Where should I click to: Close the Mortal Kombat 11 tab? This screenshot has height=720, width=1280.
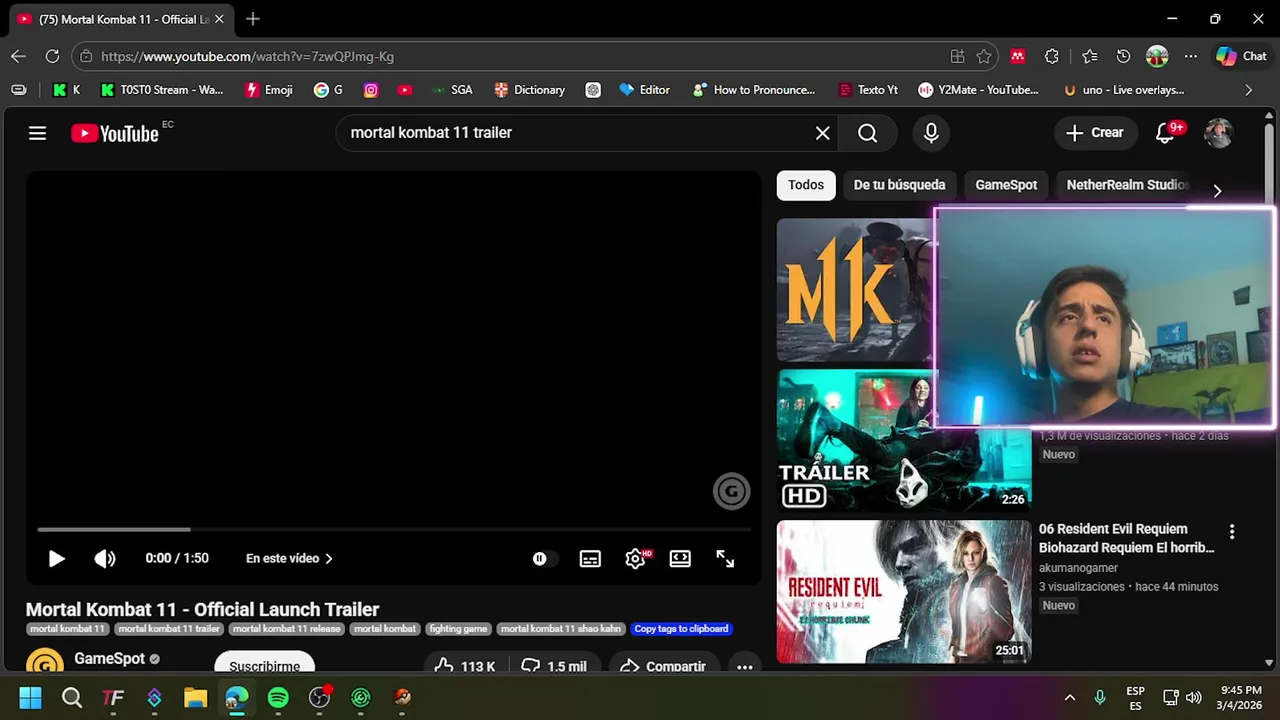[x=219, y=19]
